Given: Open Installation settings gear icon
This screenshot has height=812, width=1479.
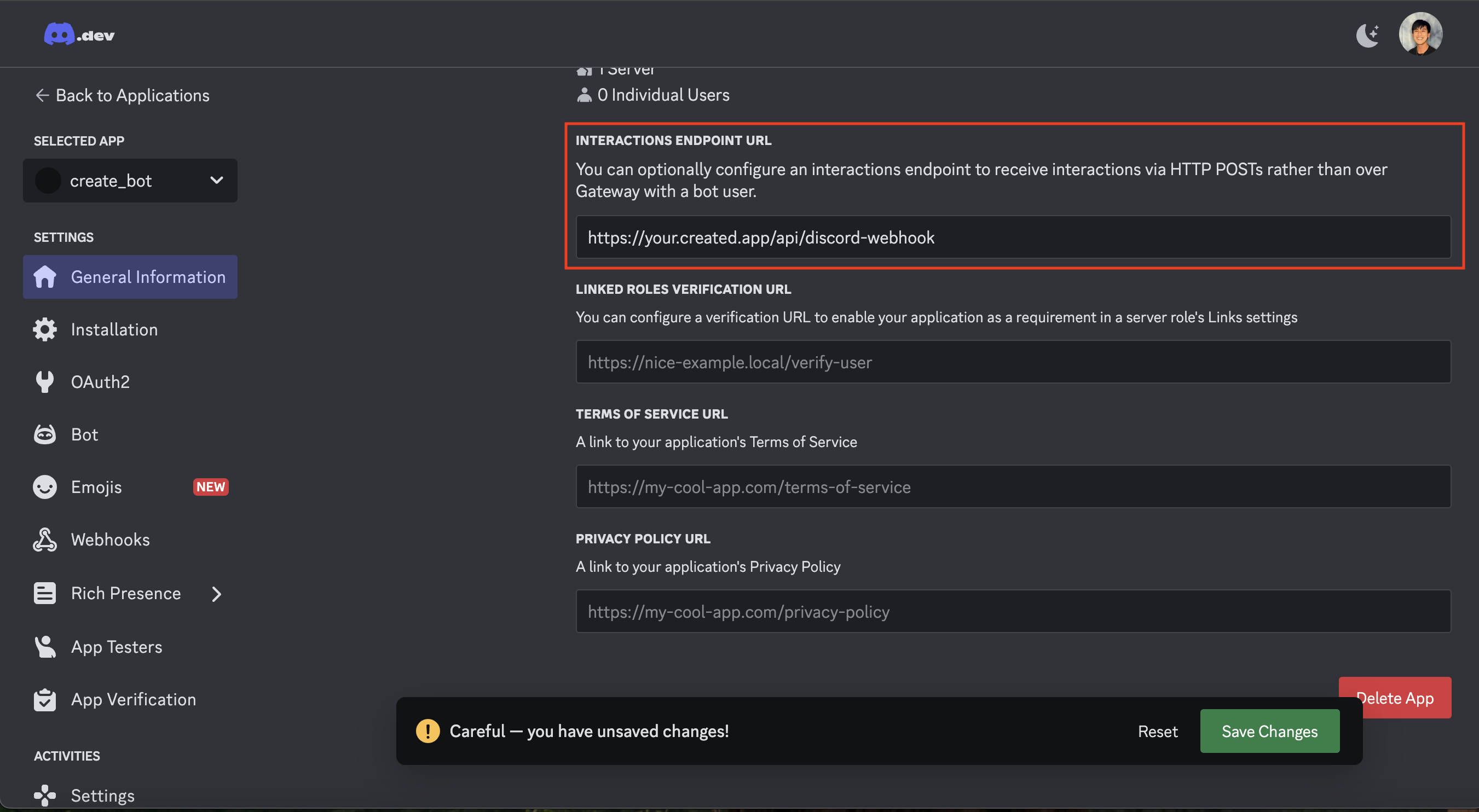Looking at the screenshot, I should [x=45, y=329].
